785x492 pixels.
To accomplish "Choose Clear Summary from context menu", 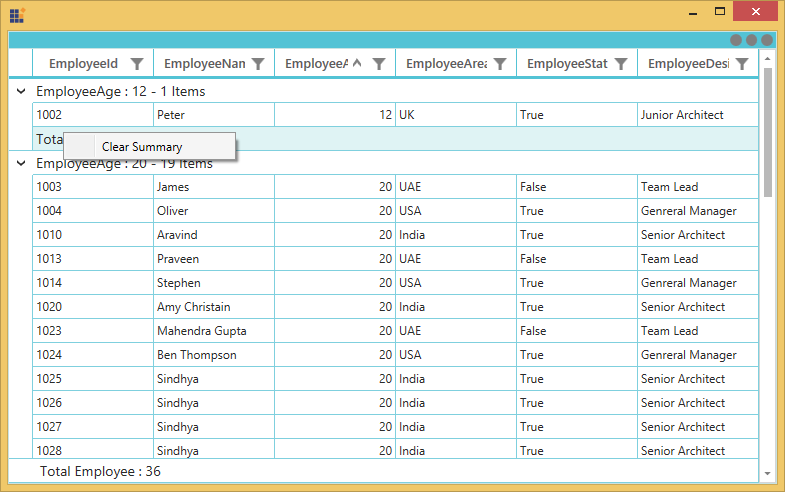I will 149,147.
